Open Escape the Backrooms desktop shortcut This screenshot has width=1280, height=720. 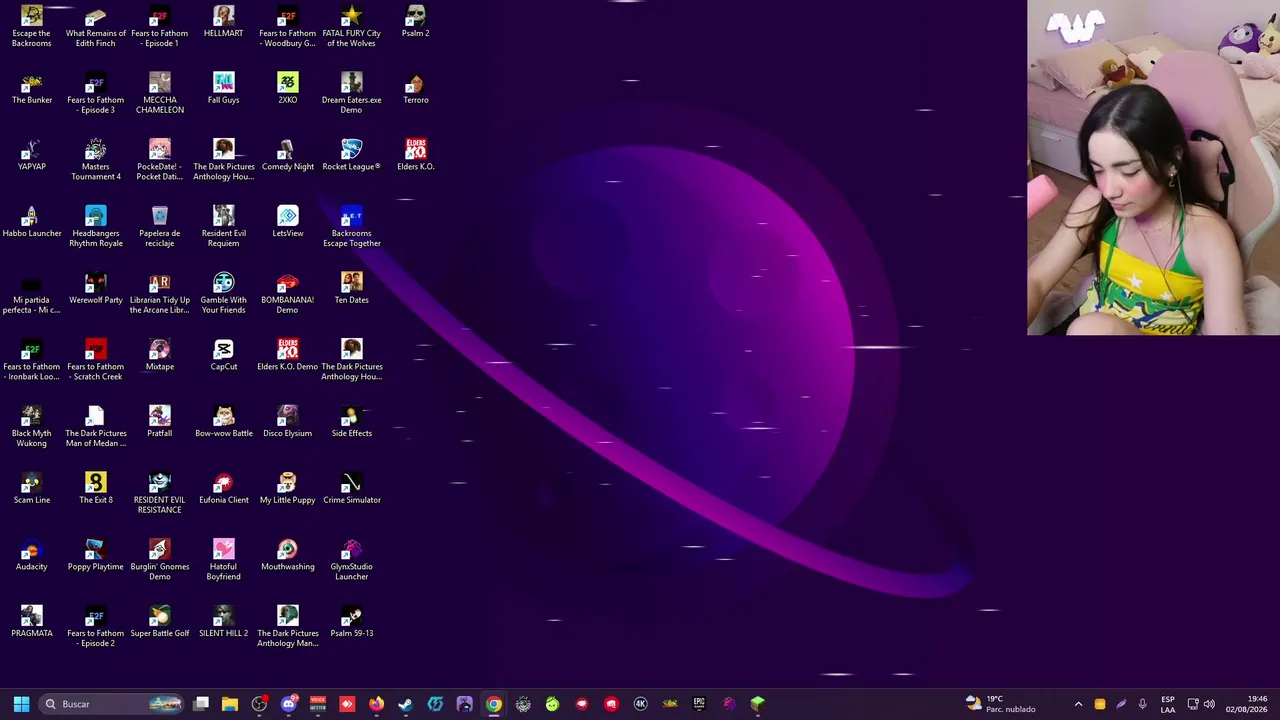(31, 27)
